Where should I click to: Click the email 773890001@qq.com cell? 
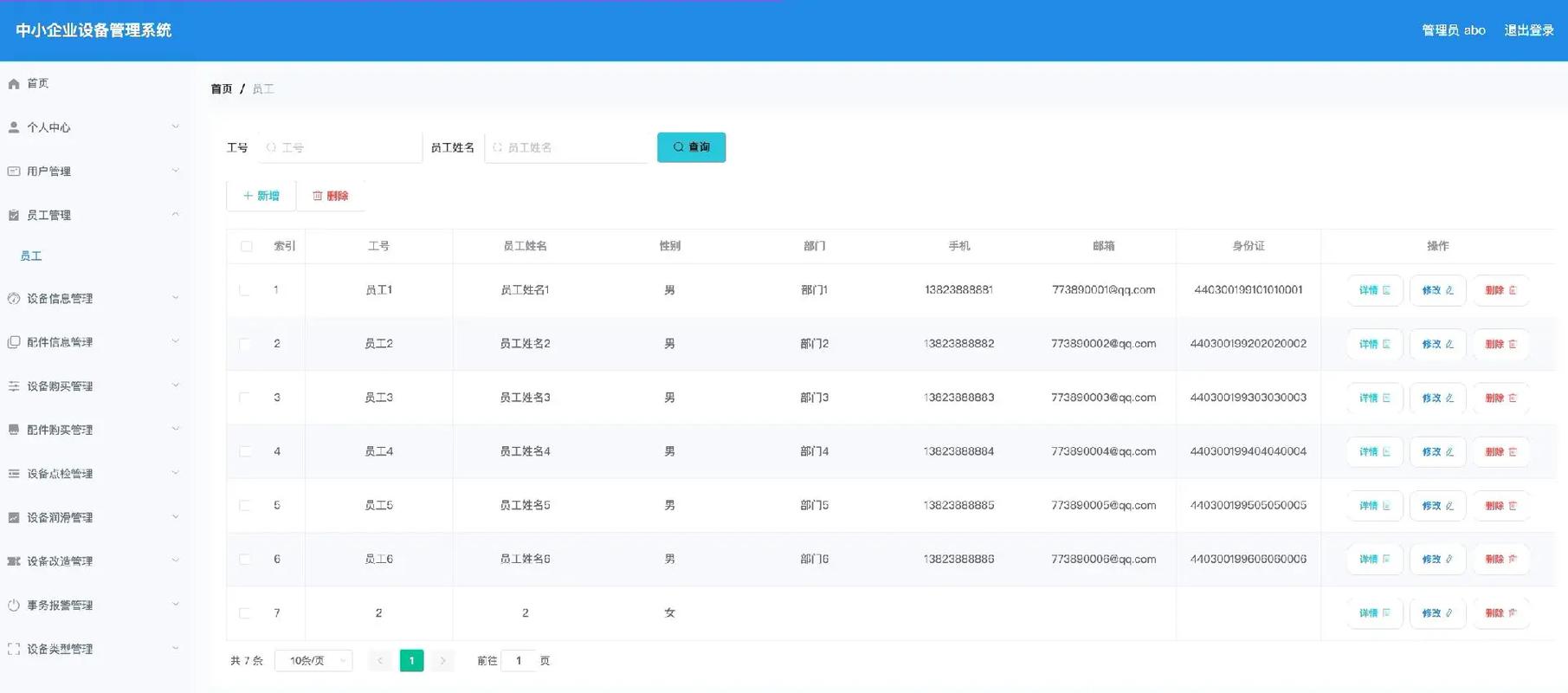pos(1103,290)
